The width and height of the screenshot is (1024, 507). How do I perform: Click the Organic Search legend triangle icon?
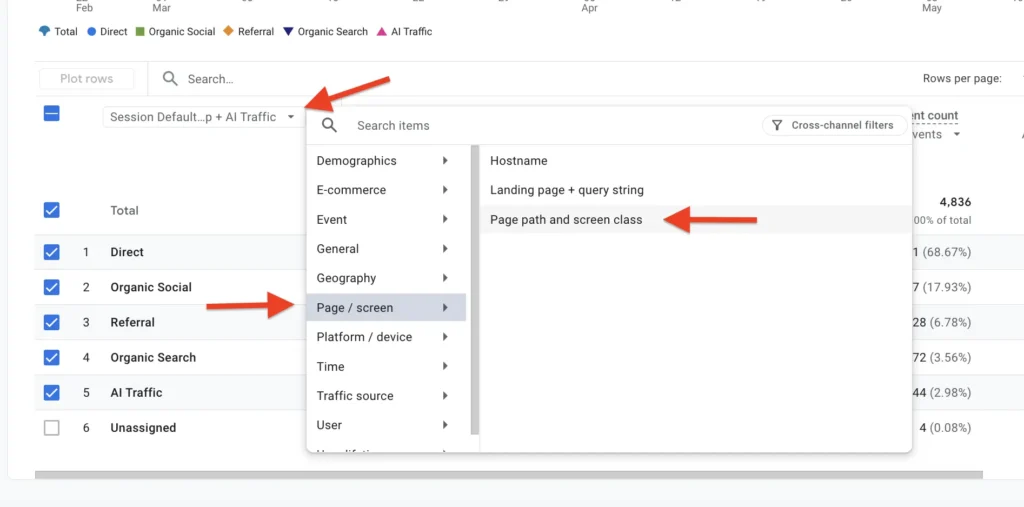point(288,31)
